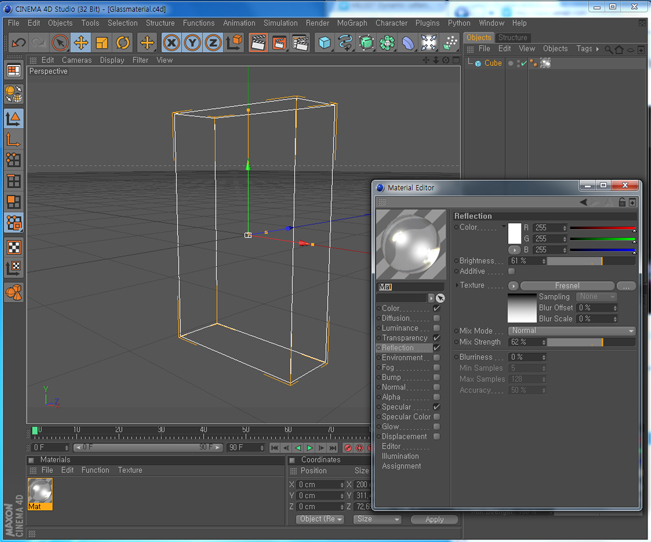Open the Render menu
Viewport: 651px width, 542px height.
(317, 23)
